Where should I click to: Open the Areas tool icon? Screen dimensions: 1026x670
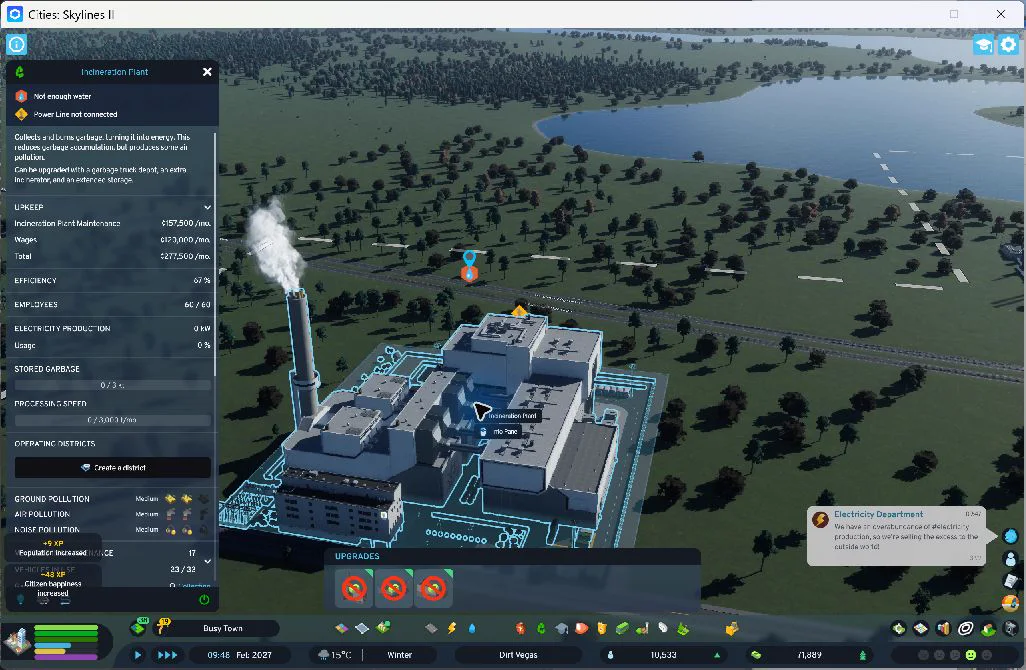pos(362,628)
